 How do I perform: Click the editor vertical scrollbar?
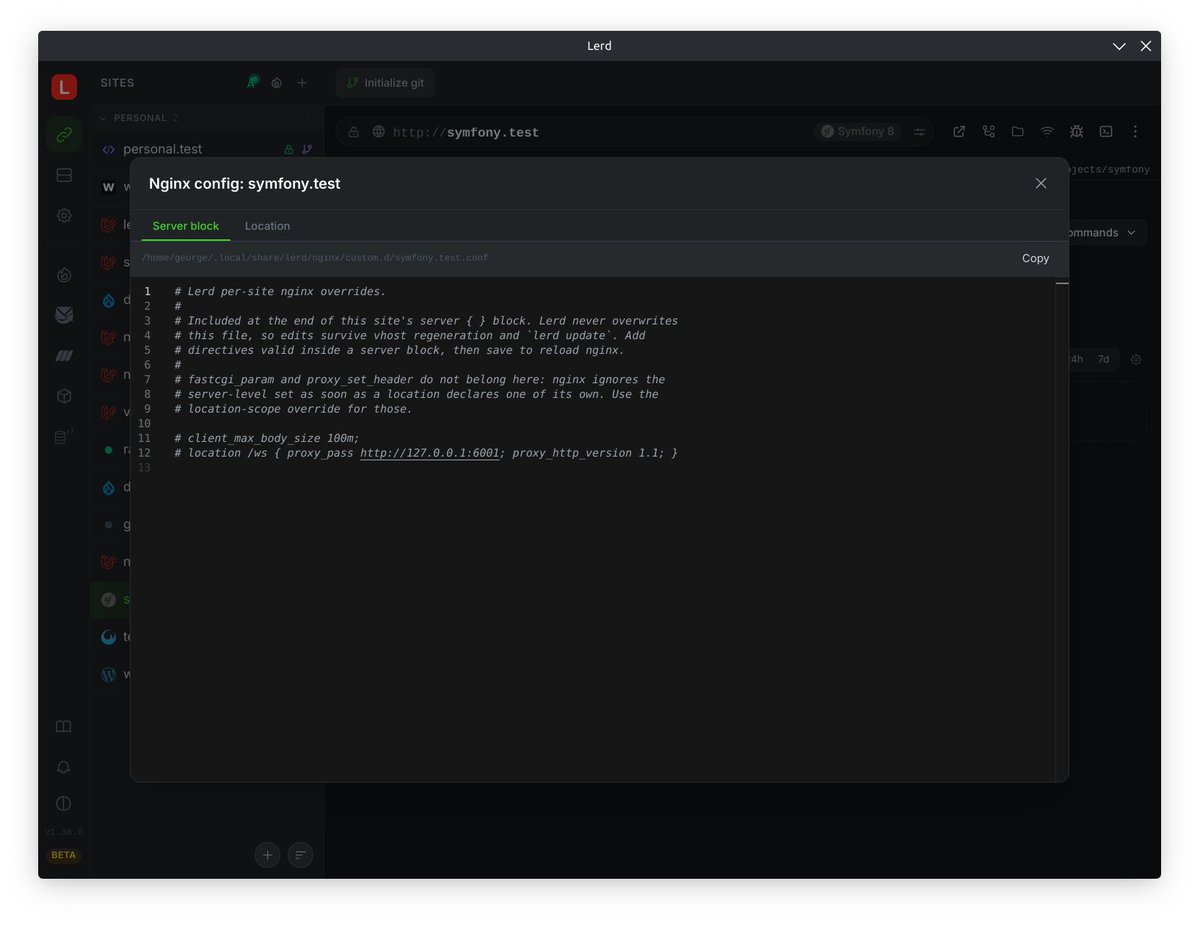1062,529
